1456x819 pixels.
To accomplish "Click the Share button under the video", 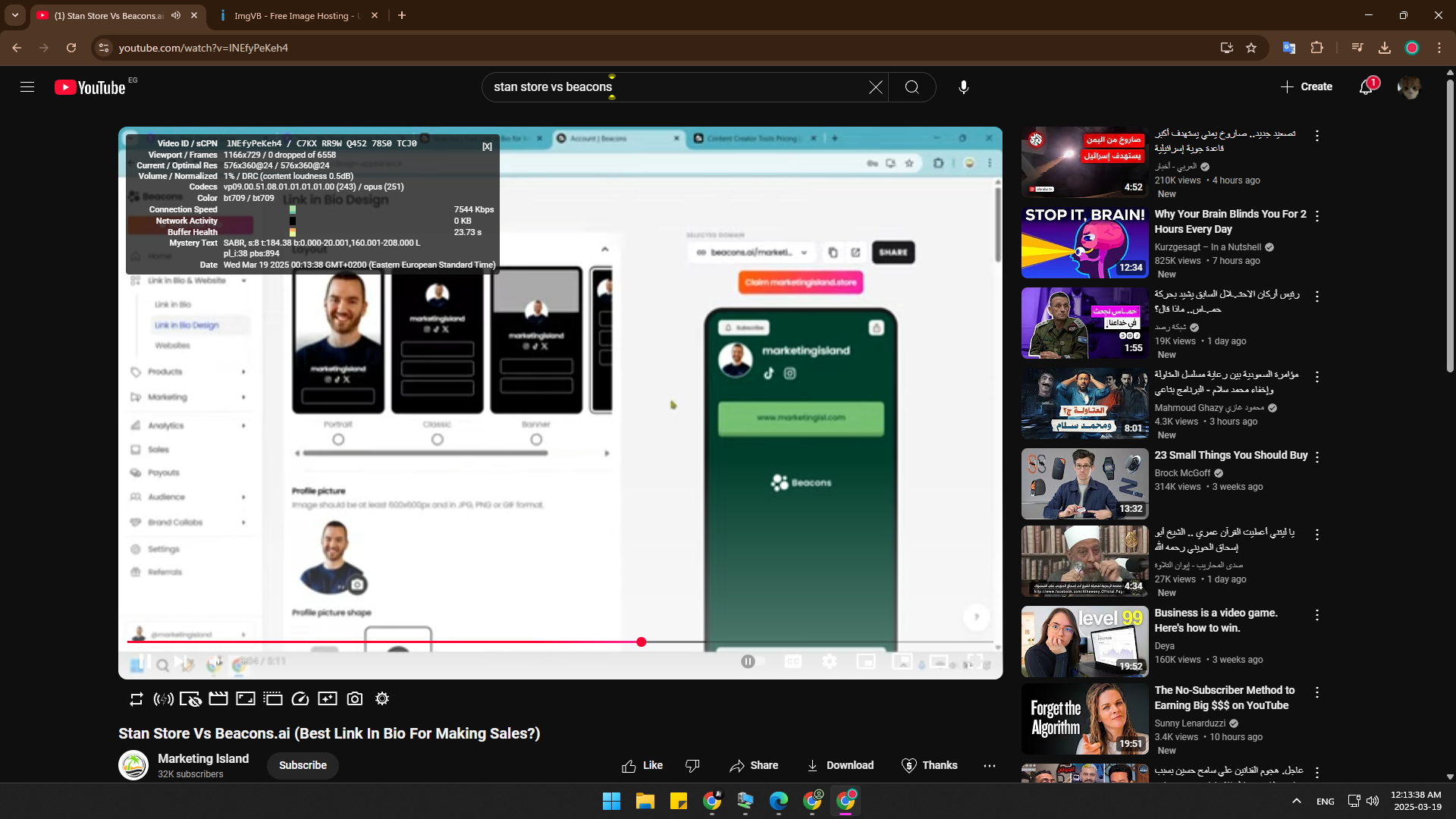I will point(754,766).
